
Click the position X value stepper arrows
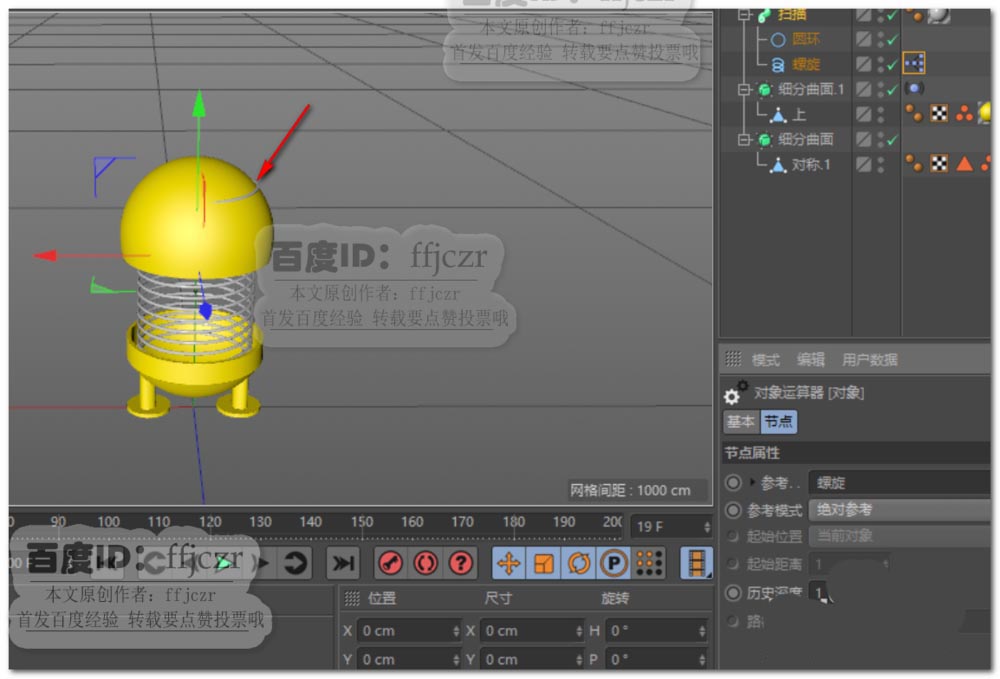click(x=456, y=631)
